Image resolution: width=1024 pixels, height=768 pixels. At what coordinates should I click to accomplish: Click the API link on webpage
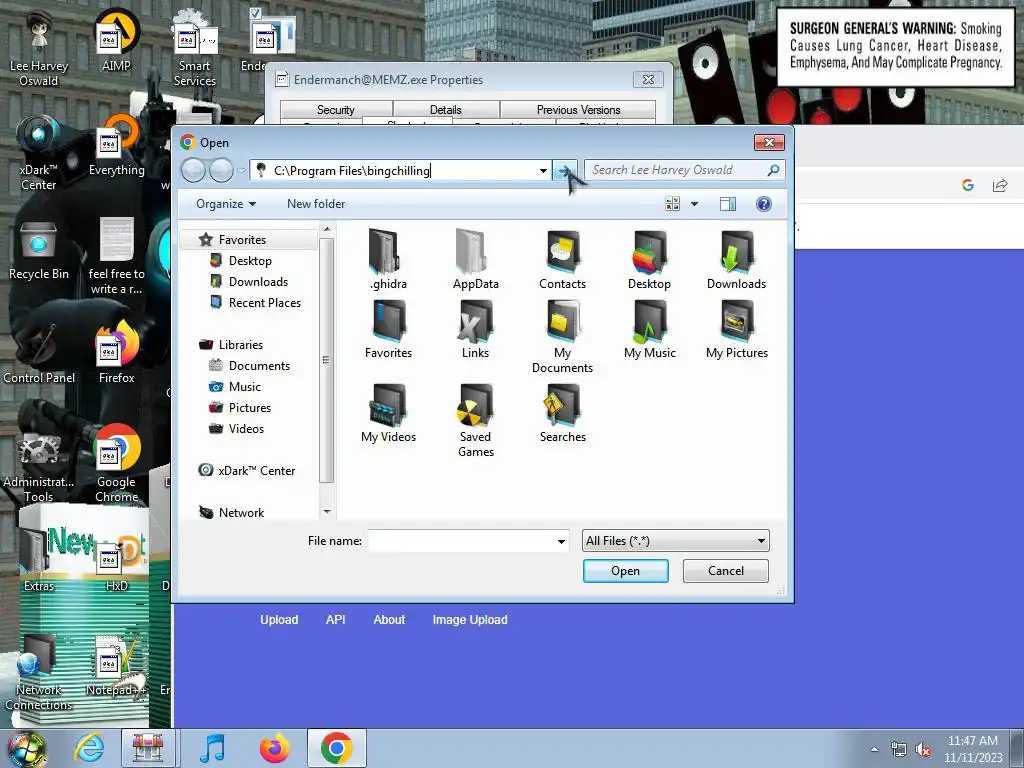pyautogui.click(x=335, y=620)
